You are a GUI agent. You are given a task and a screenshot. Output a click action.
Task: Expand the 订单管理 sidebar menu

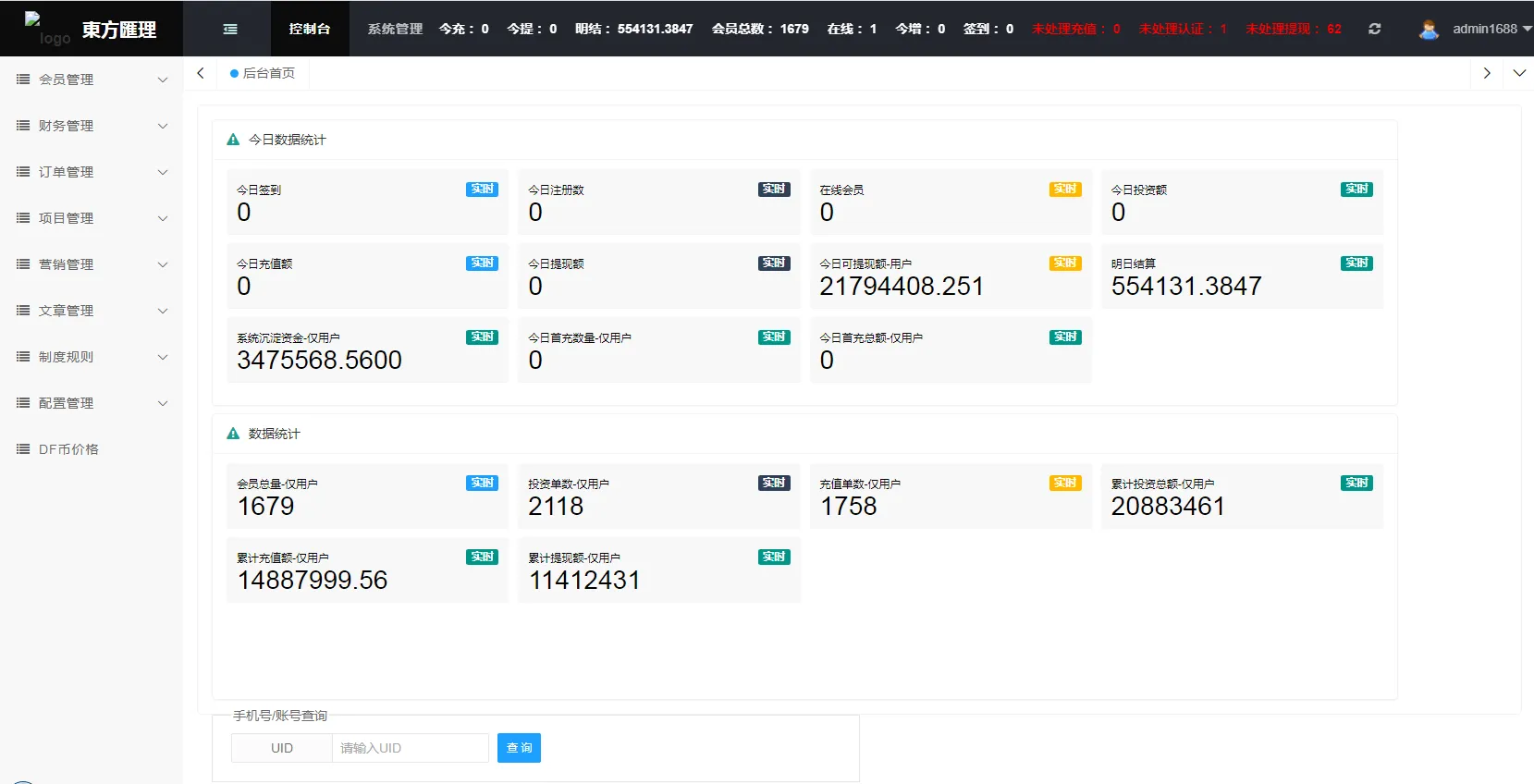[91, 172]
